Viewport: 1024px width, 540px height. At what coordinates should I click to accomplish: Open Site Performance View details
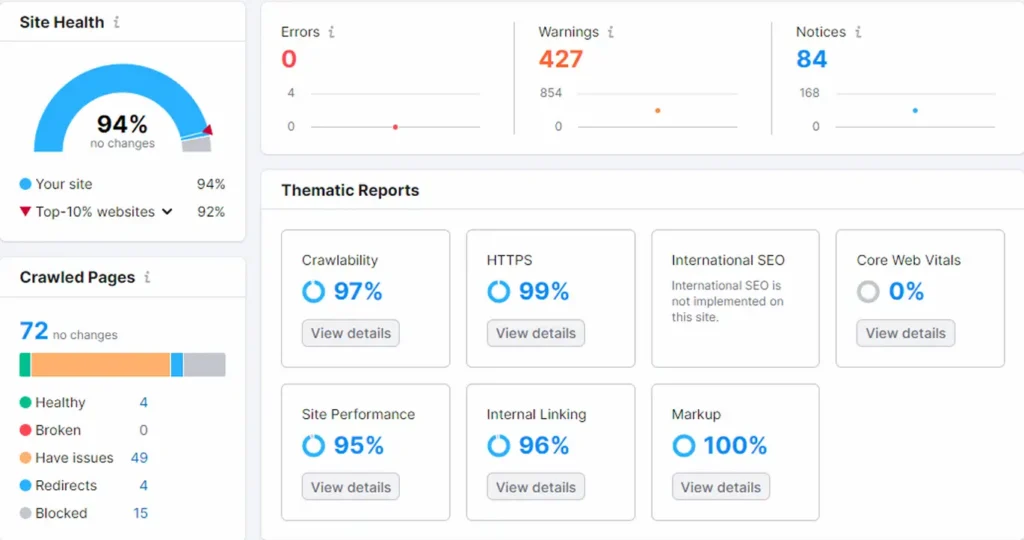tap(350, 487)
